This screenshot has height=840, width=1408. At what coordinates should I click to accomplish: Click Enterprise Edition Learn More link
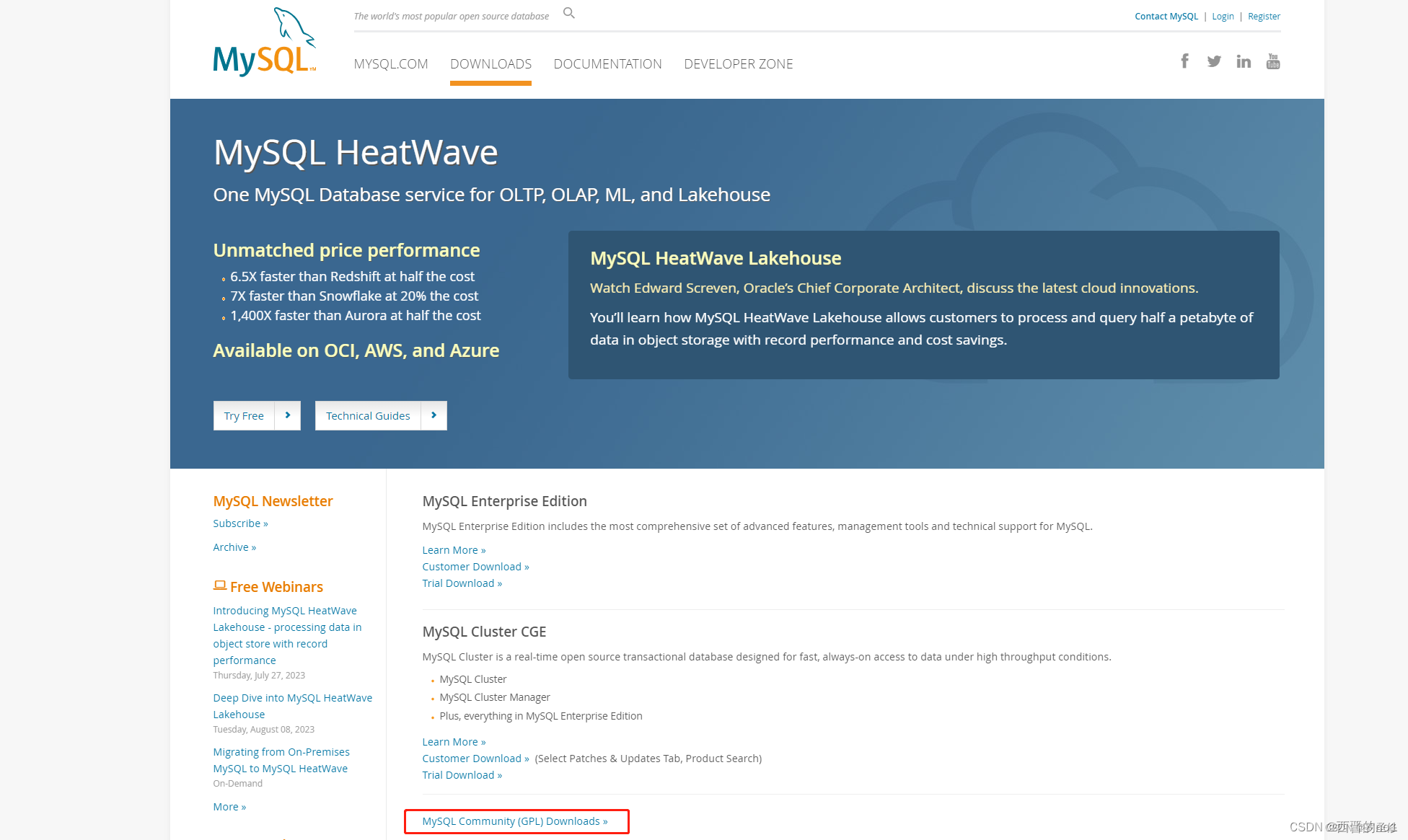click(454, 550)
